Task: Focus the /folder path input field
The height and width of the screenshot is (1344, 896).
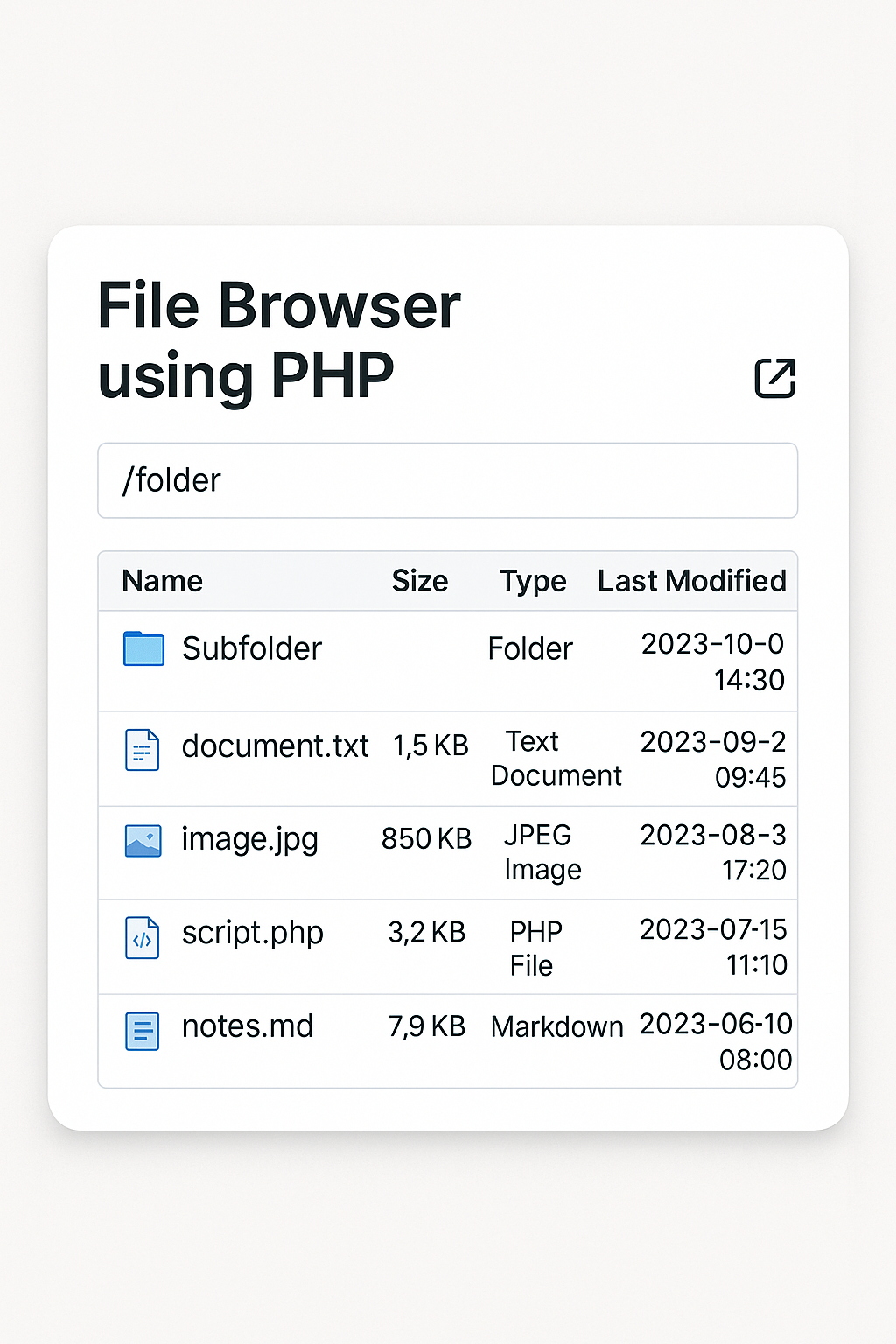Action: pos(447,480)
